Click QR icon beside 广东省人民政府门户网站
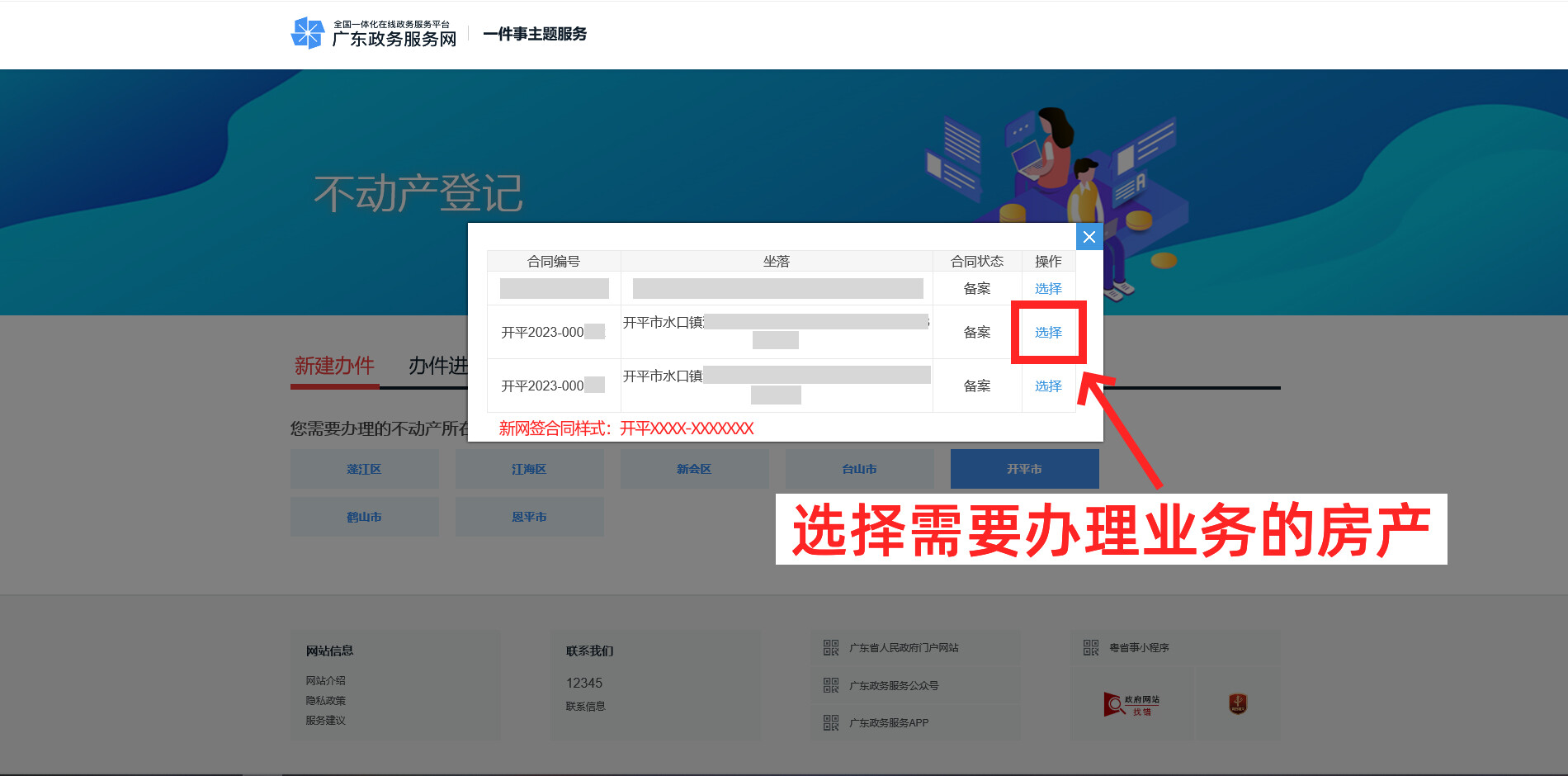This screenshot has width=1568, height=776. tap(830, 648)
